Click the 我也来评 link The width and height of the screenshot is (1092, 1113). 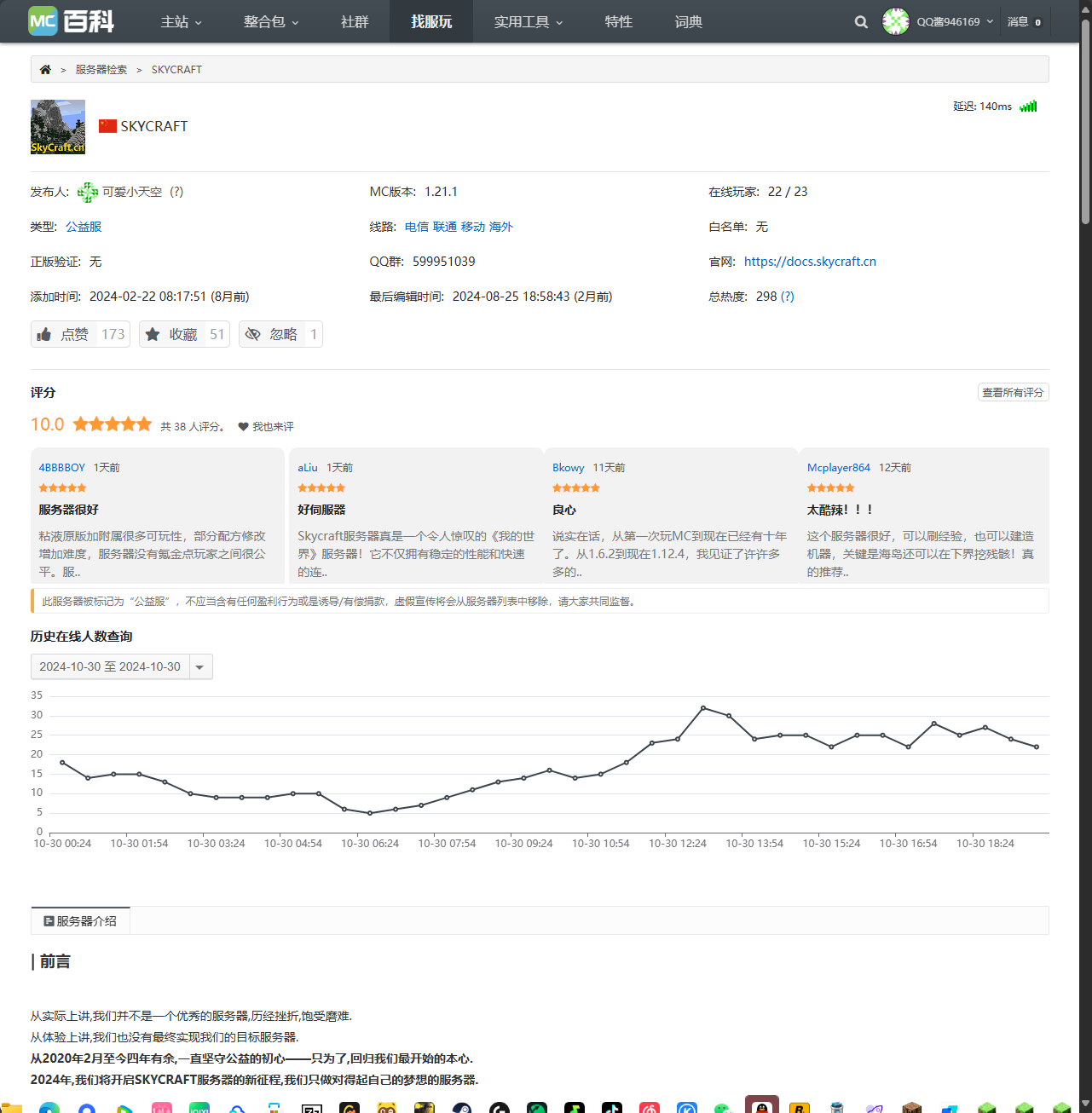273,427
